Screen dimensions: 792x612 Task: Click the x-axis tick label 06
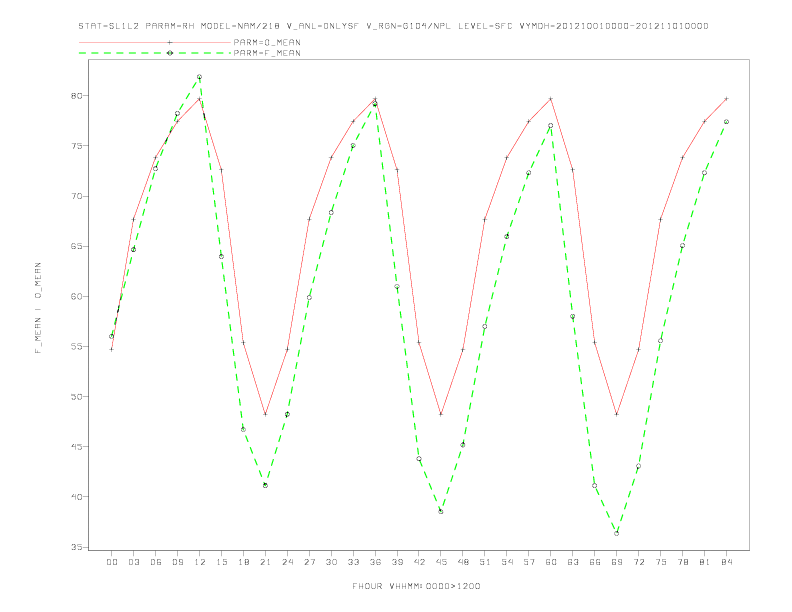pos(156,562)
